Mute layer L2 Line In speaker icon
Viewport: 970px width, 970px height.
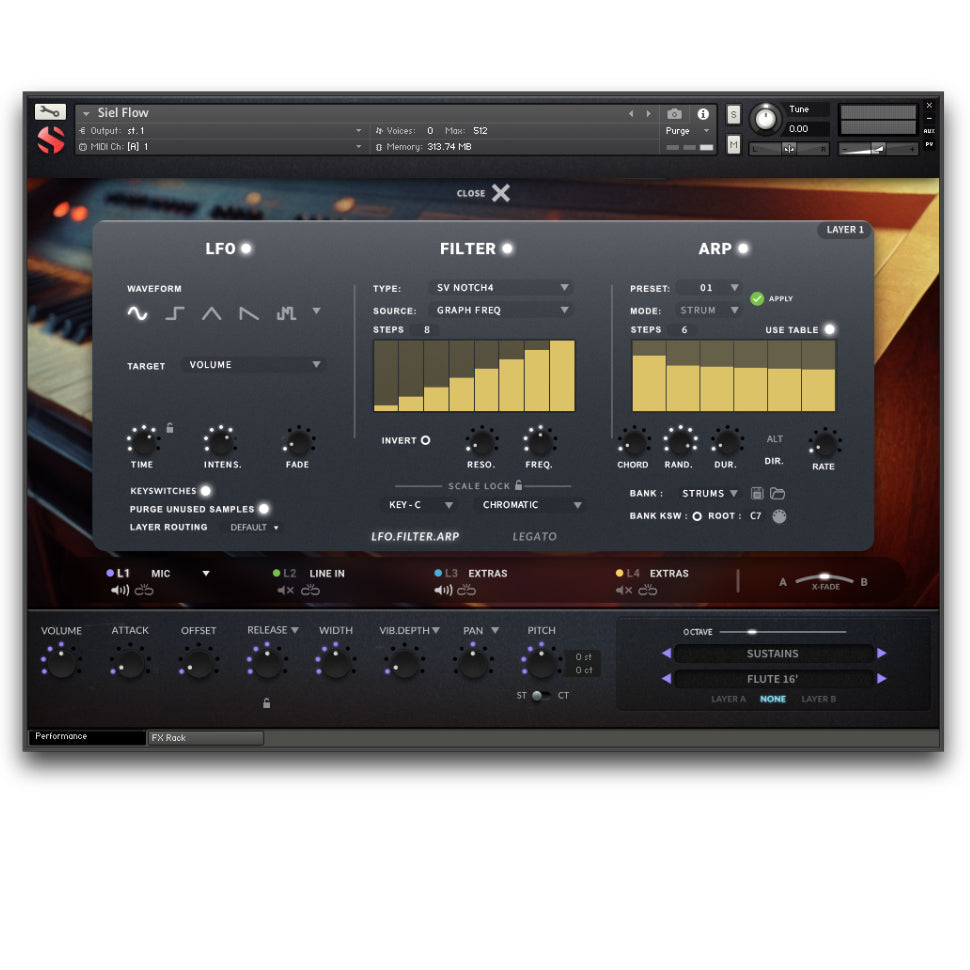point(285,590)
